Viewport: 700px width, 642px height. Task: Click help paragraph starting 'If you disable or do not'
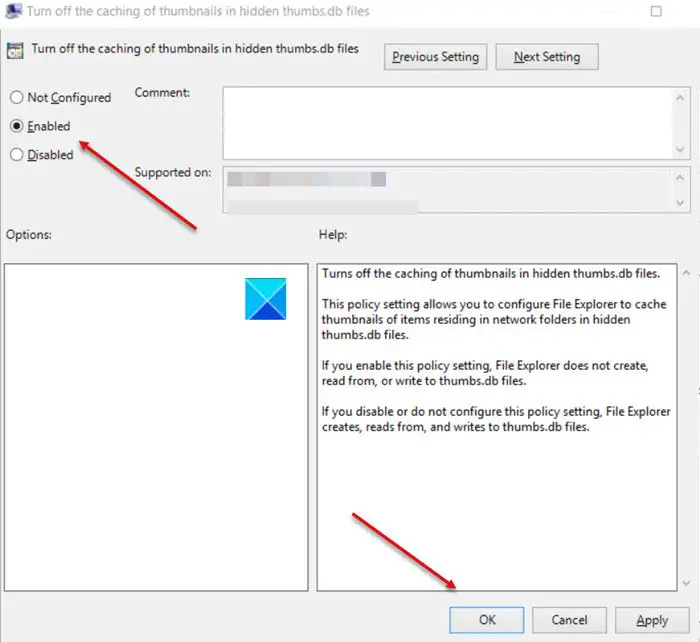click(x=496, y=419)
